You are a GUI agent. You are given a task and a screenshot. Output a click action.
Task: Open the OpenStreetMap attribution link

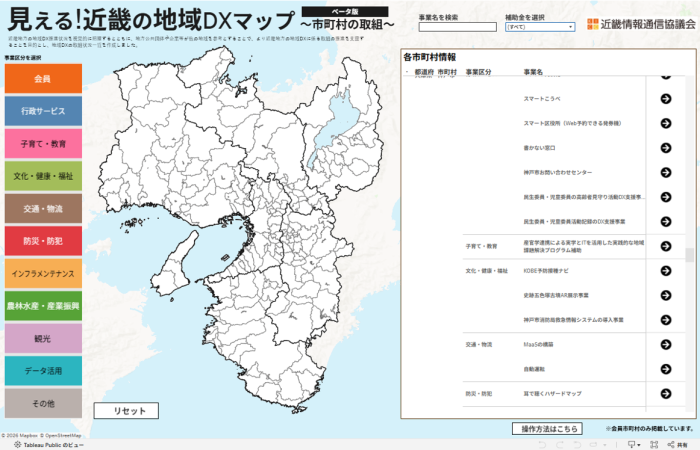click(61, 435)
